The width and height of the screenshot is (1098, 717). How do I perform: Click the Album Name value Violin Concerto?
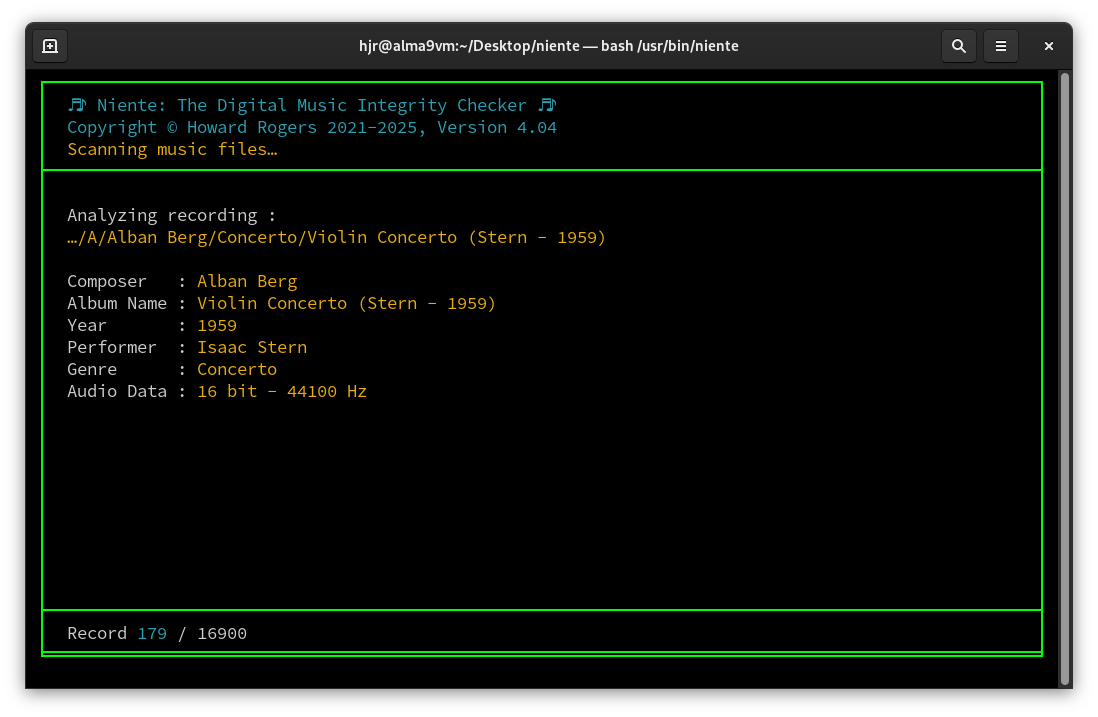[346, 303]
